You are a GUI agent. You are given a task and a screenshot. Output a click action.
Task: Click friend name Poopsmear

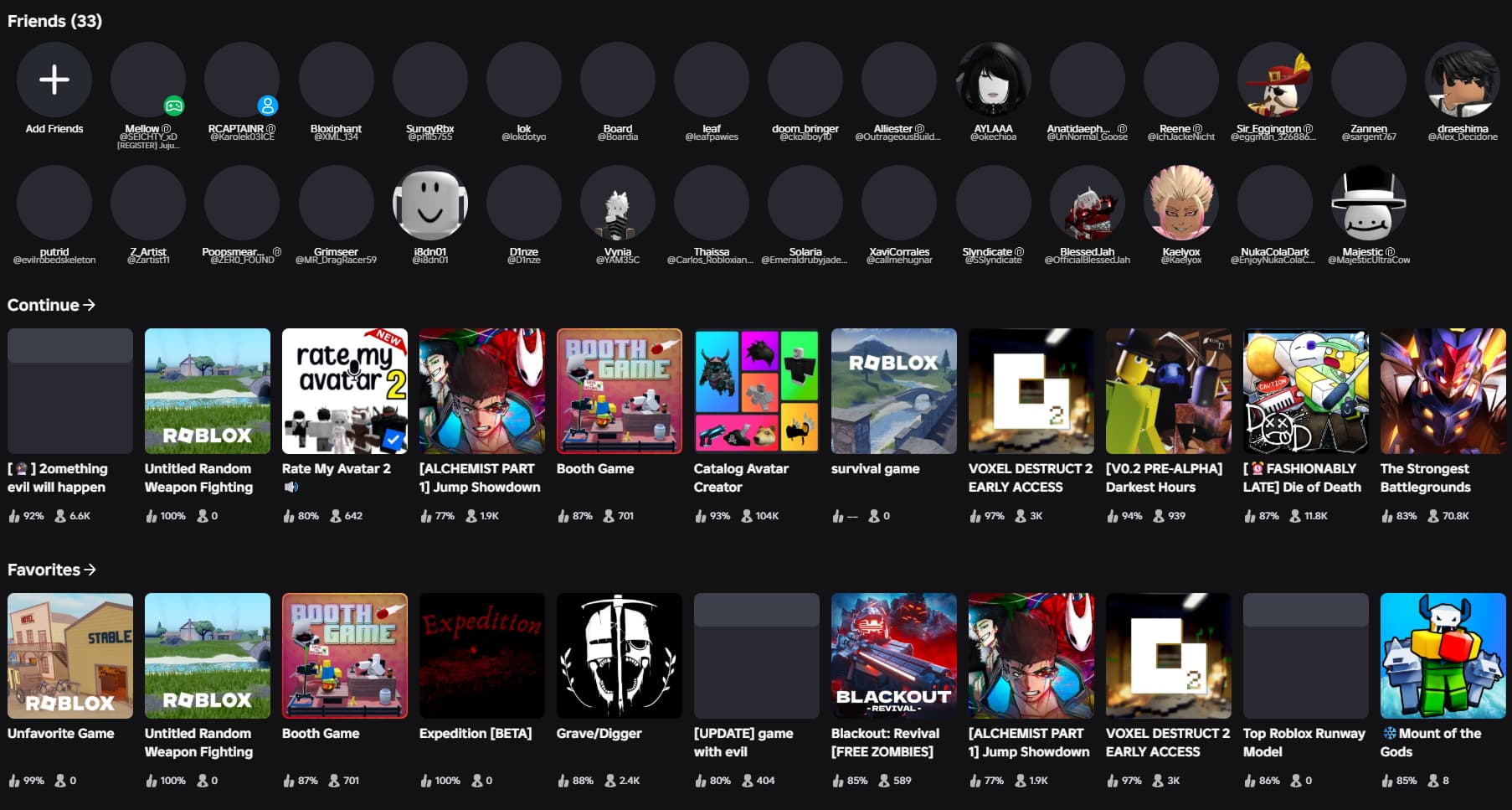(x=233, y=251)
